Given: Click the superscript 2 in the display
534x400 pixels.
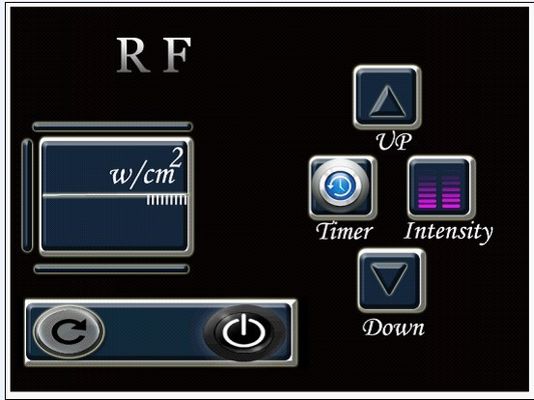Looking at the screenshot, I should pyautogui.click(x=176, y=157).
